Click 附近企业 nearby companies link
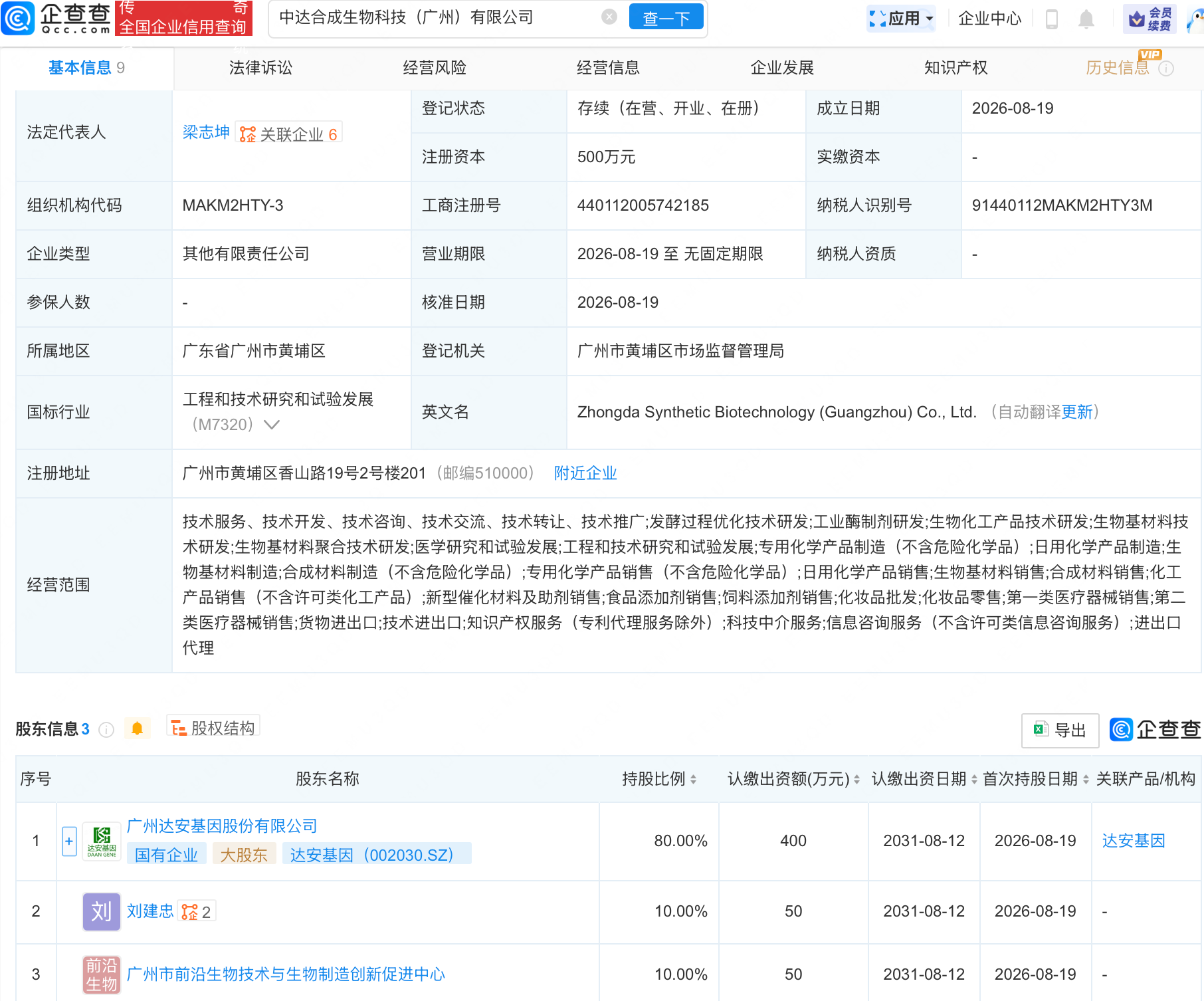Screen dimensions: 1204x1001 point(585,473)
